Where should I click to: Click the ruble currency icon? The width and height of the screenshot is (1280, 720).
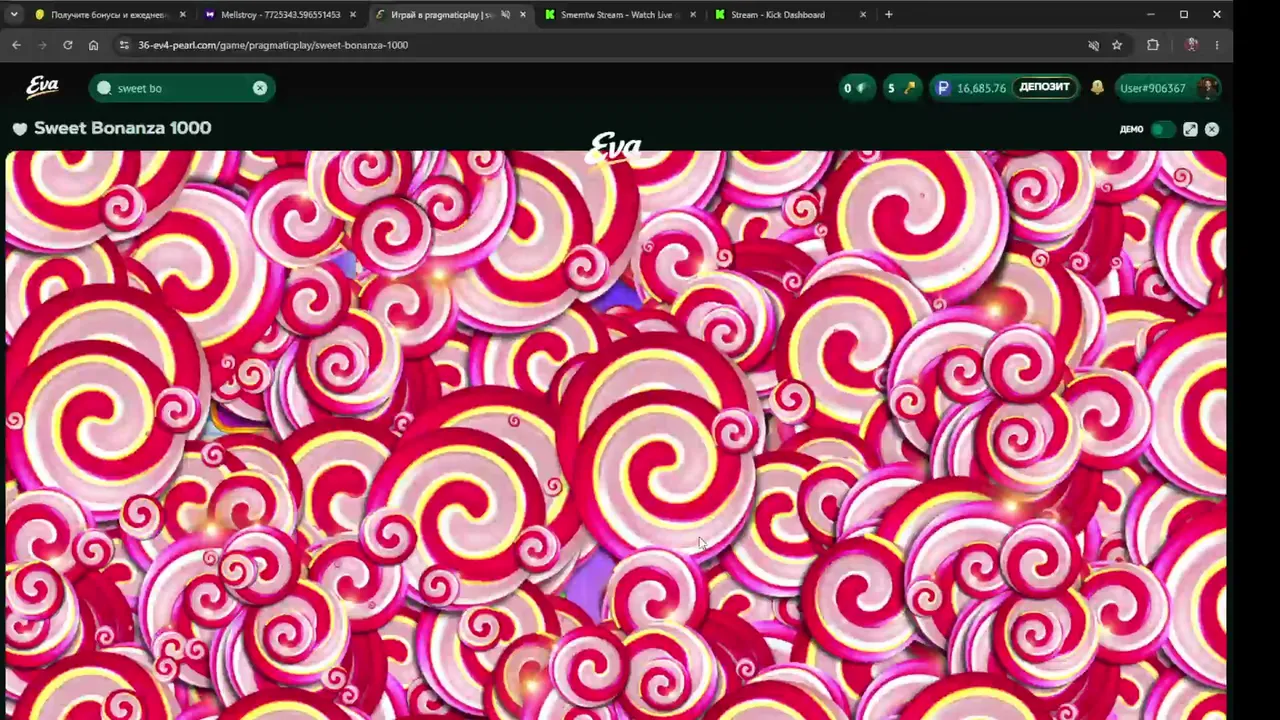tap(943, 88)
